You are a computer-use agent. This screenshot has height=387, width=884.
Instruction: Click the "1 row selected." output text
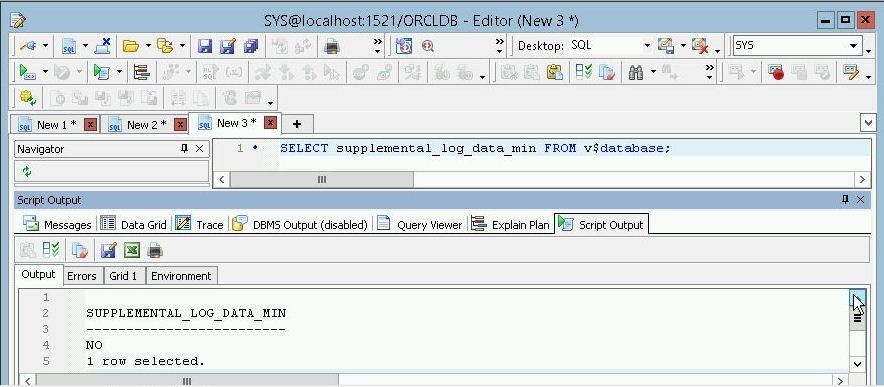point(146,361)
